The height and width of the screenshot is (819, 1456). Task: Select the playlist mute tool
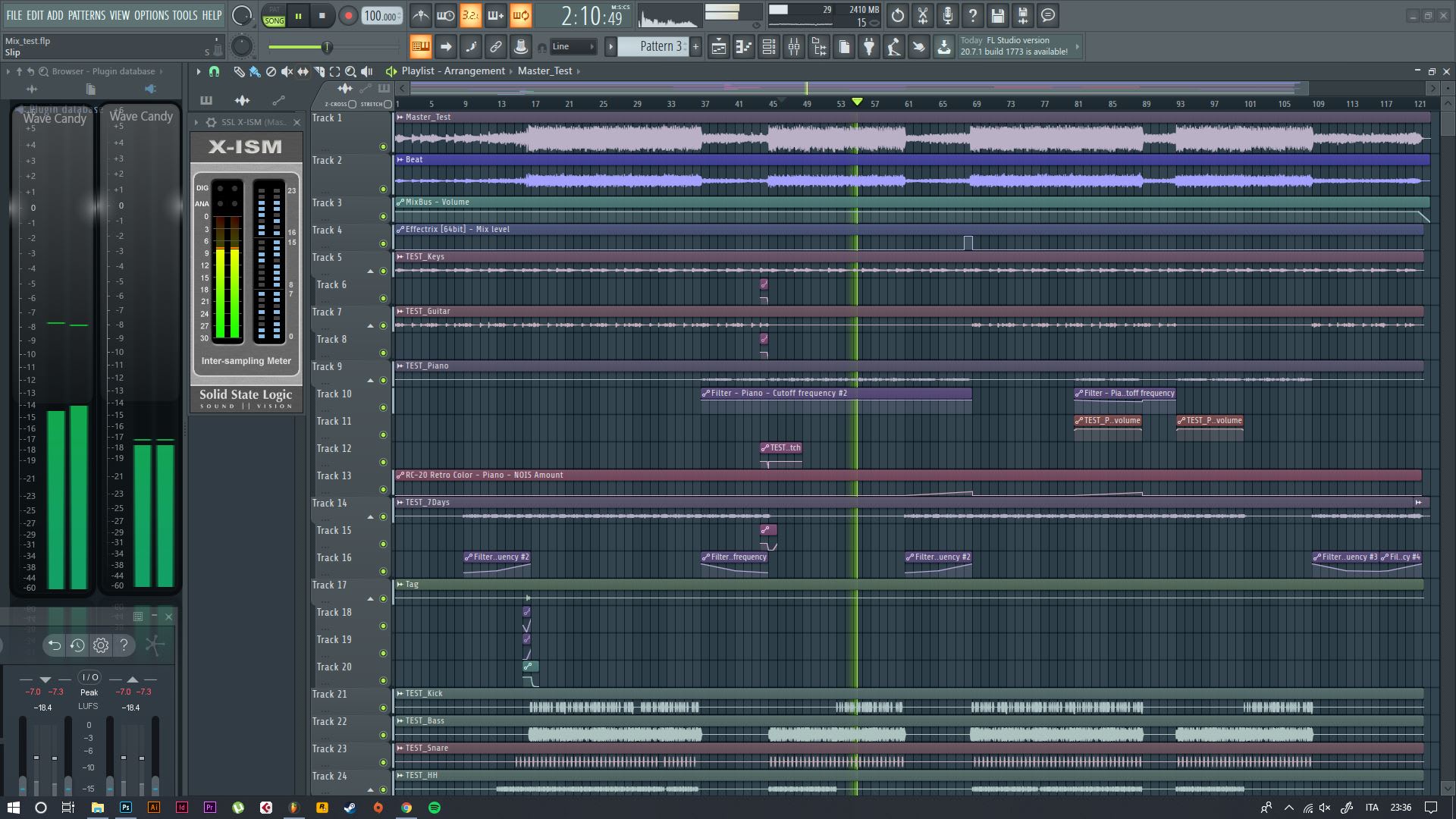coord(287,71)
